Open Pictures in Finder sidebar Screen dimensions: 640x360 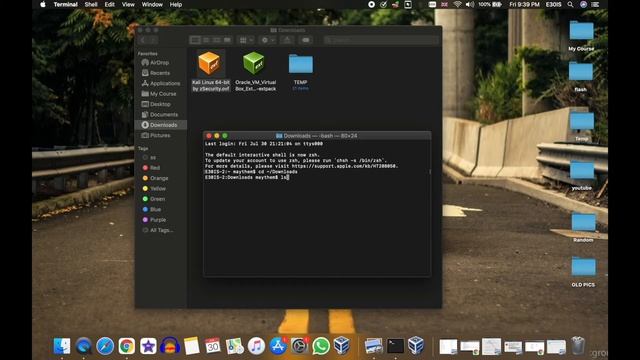click(156, 135)
